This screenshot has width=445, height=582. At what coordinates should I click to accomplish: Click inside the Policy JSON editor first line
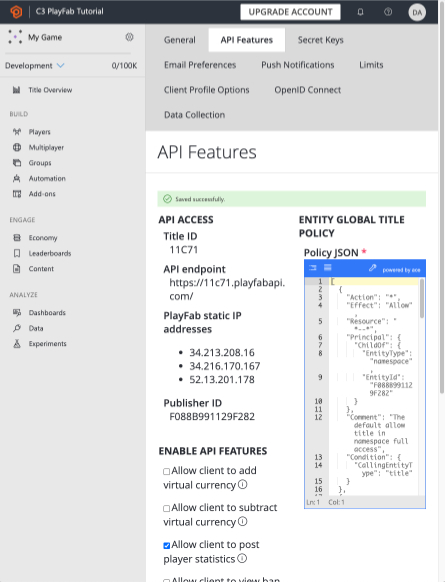pyautogui.click(x=373, y=281)
